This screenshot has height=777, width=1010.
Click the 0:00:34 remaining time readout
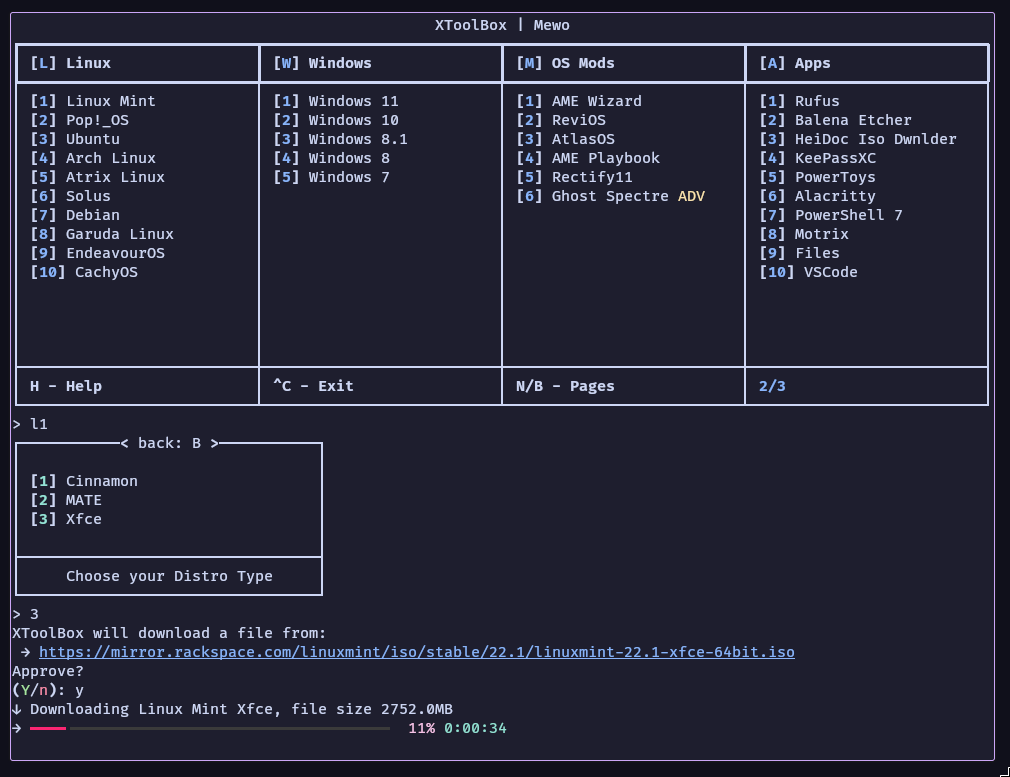(475, 729)
